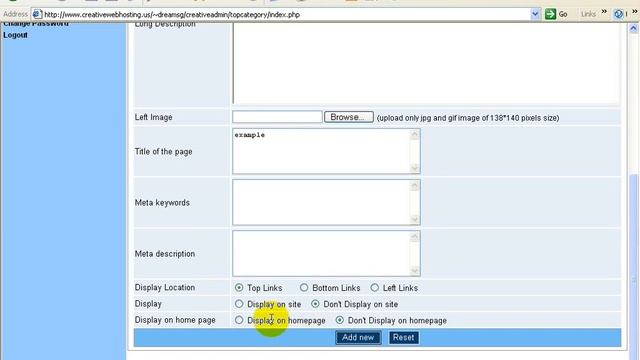The width and height of the screenshot is (640, 360).
Task: Open the address bar dropdown arrow
Action: pyautogui.click(x=535, y=14)
